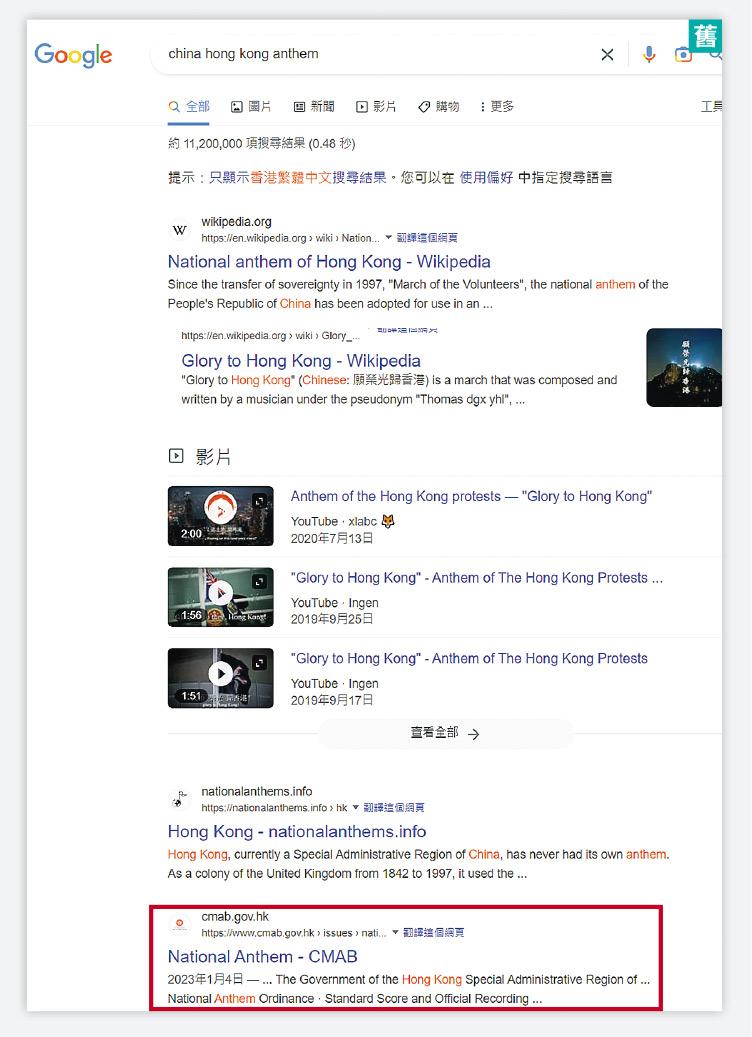Clear the search box with the X icon
This screenshot has height=1037, width=752.
click(x=607, y=54)
